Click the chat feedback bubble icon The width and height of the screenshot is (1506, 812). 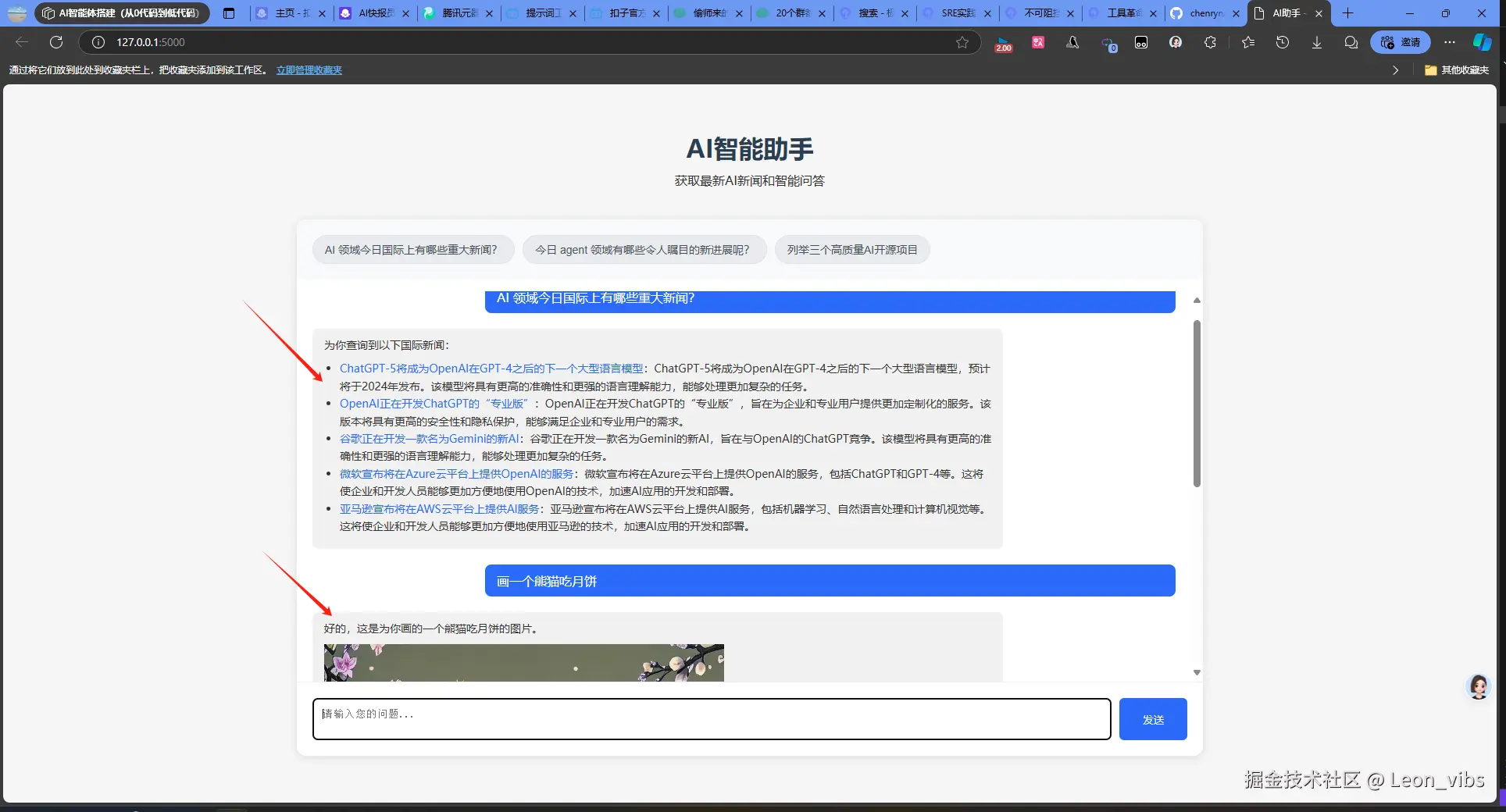coord(1351,42)
